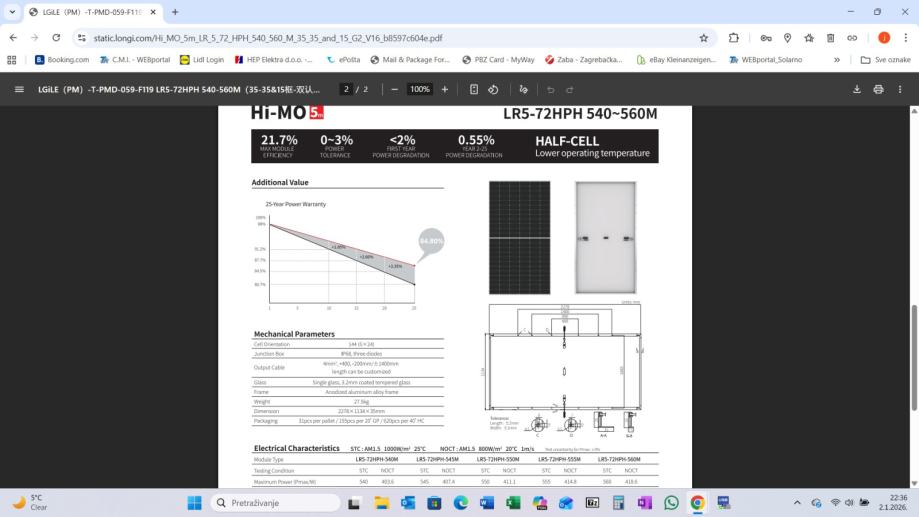The width and height of the screenshot is (919, 517).
Task: Rotate the PDF counterclockwise
Action: 493,89
